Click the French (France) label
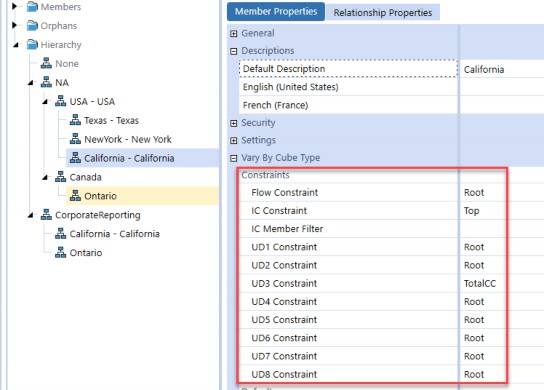This screenshot has height=390, width=544. click(275, 105)
